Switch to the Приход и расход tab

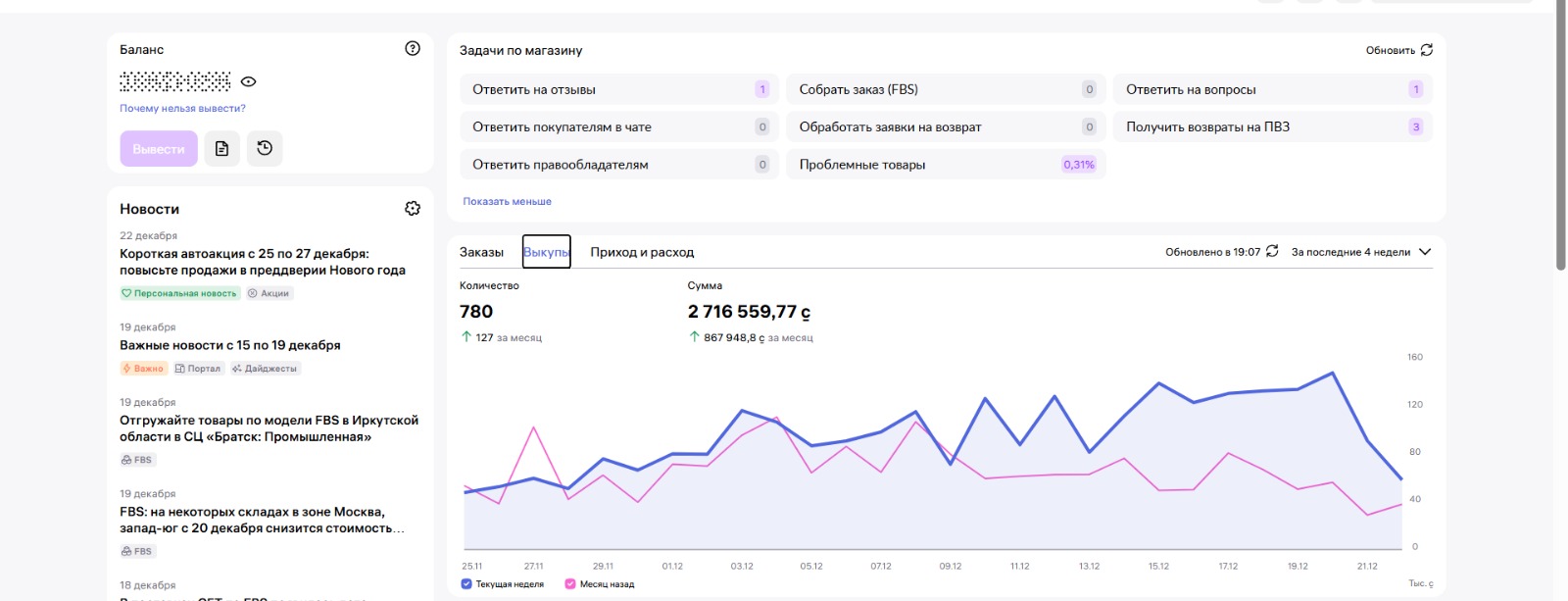pos(642,253)
